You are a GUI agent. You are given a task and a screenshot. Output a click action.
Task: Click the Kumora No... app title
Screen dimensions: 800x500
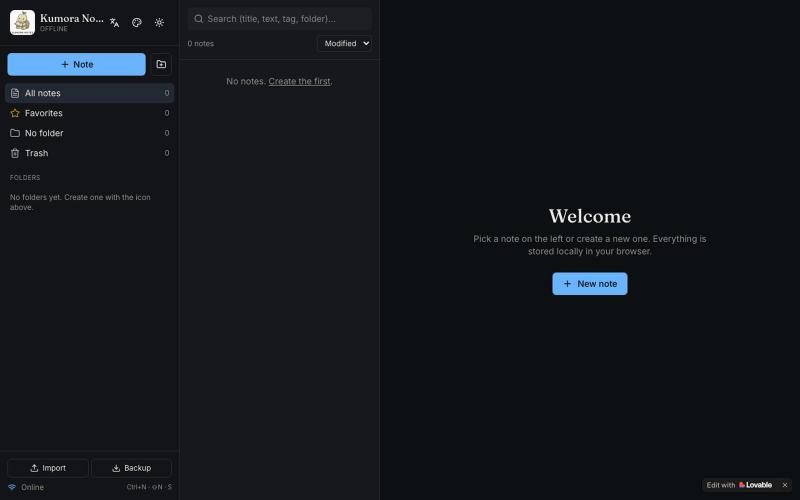coord(72,18)
